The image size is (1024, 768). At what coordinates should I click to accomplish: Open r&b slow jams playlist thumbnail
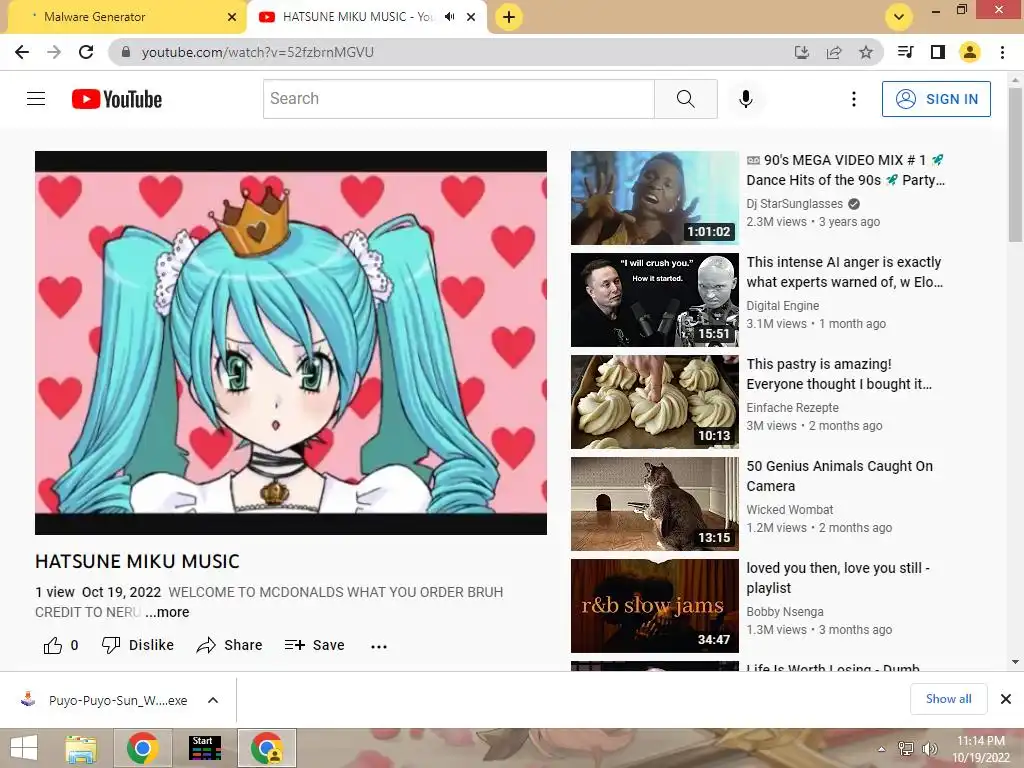[654, 605]
